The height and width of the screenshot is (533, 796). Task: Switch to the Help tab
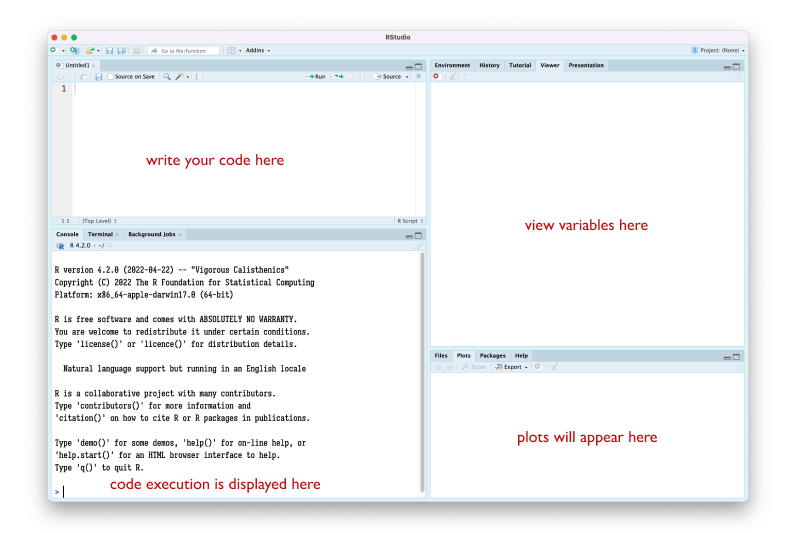521,355
